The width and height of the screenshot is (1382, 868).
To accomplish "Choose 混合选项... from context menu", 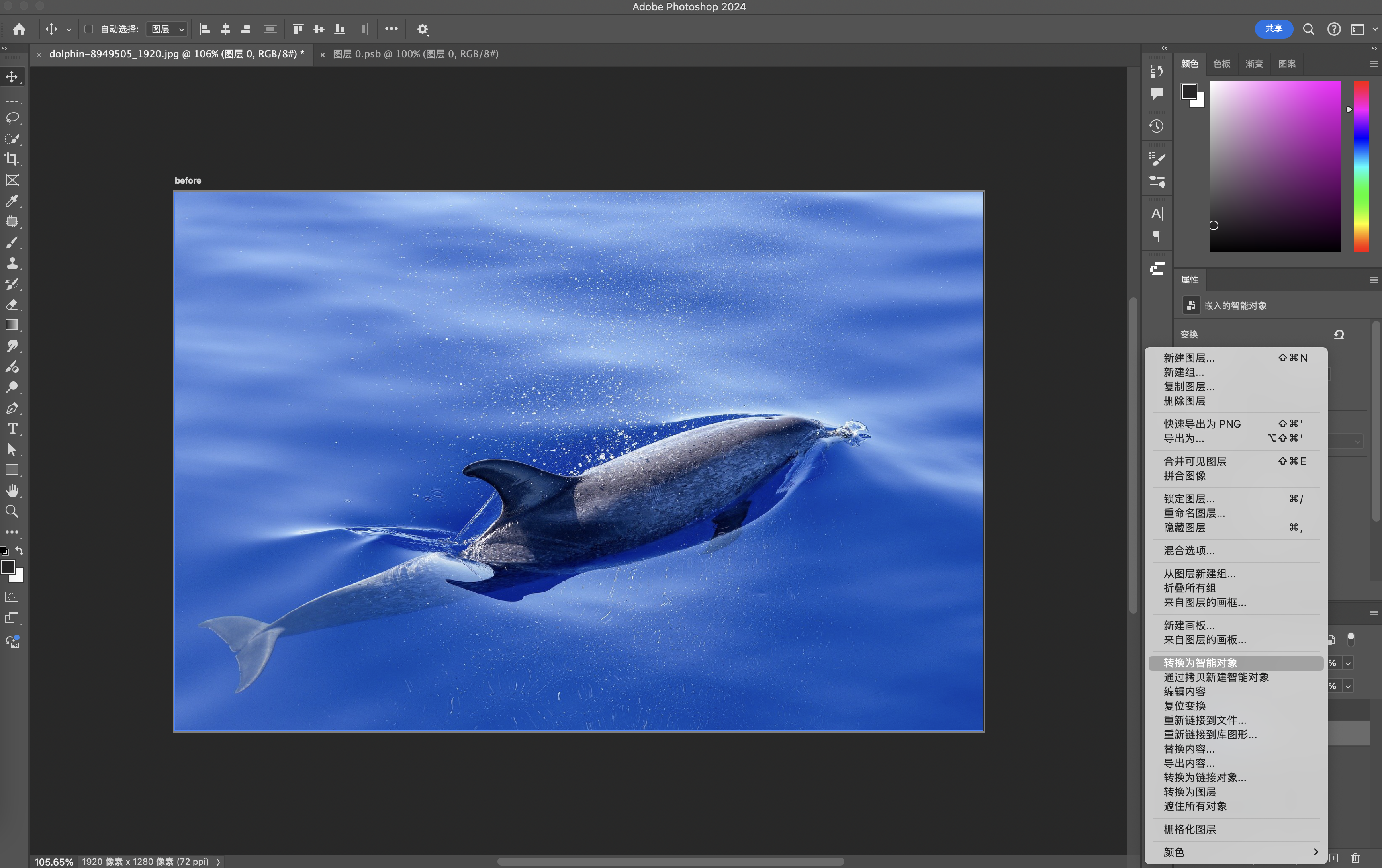I will (1236, 550).
